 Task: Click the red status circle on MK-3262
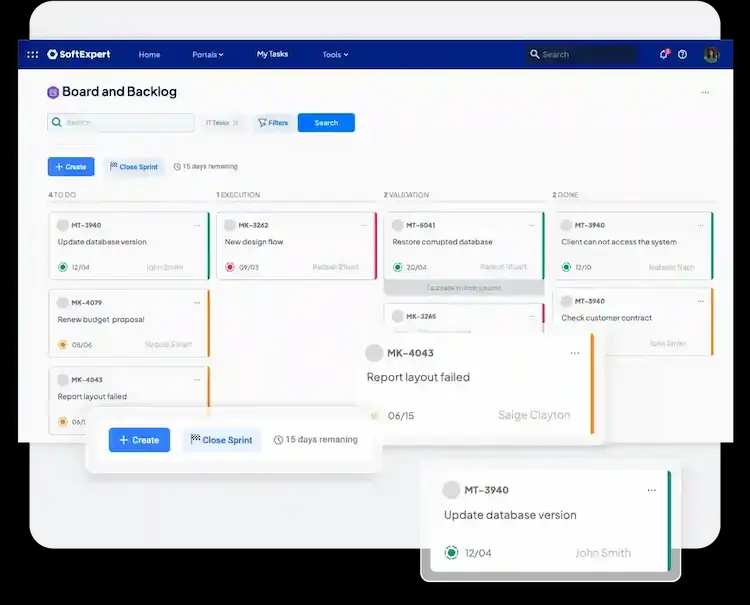230,267
